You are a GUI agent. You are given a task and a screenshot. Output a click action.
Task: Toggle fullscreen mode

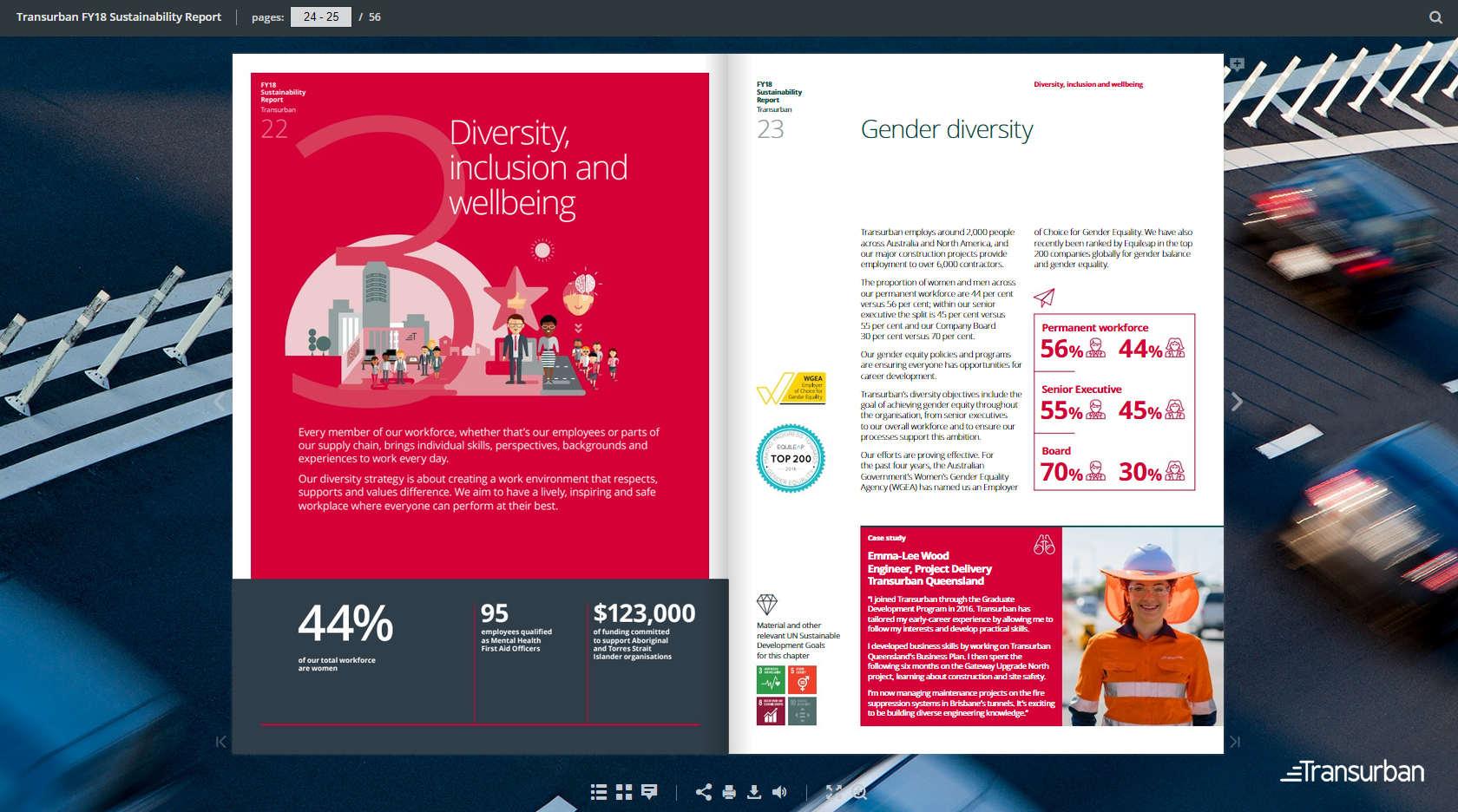point(833,792)
